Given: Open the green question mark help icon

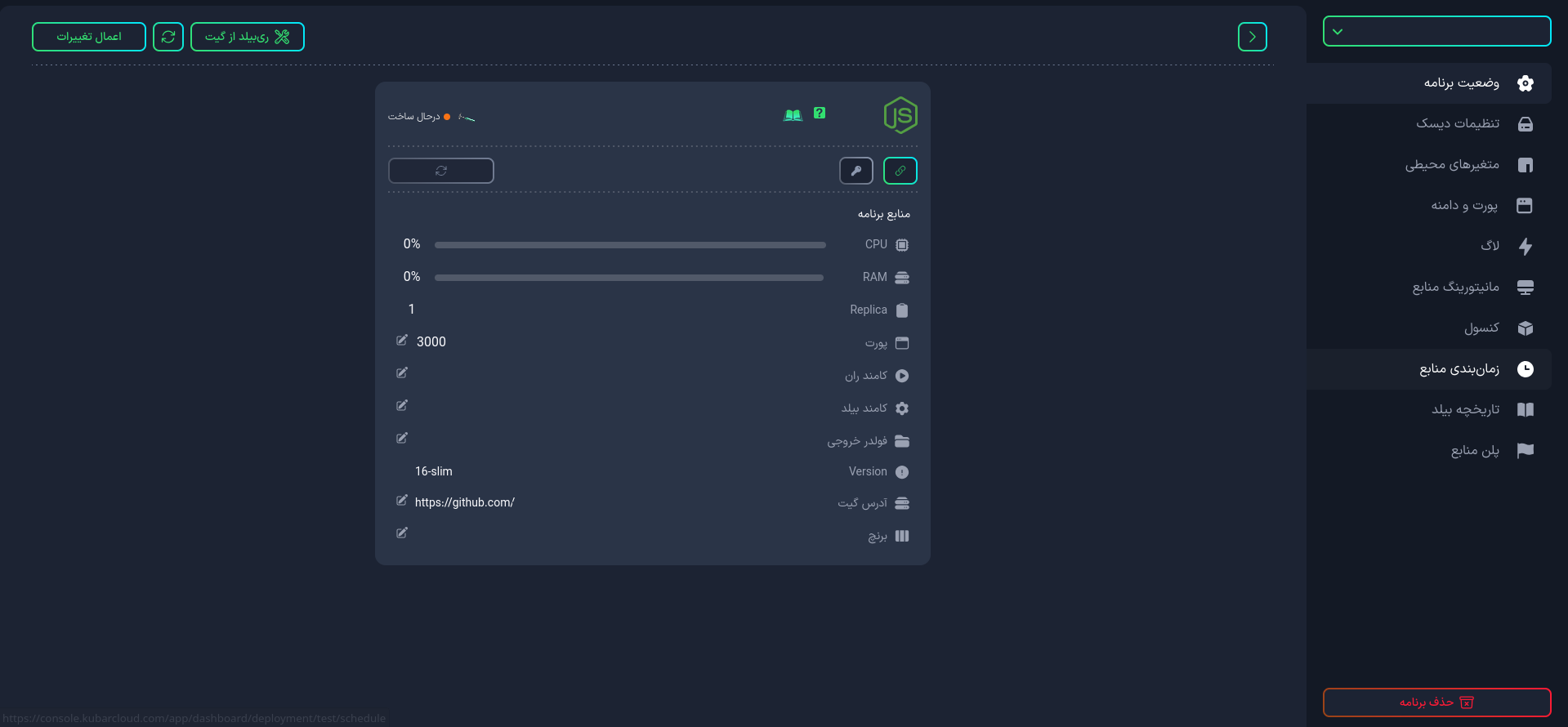Looking at the screenshot, I should 820,114.
